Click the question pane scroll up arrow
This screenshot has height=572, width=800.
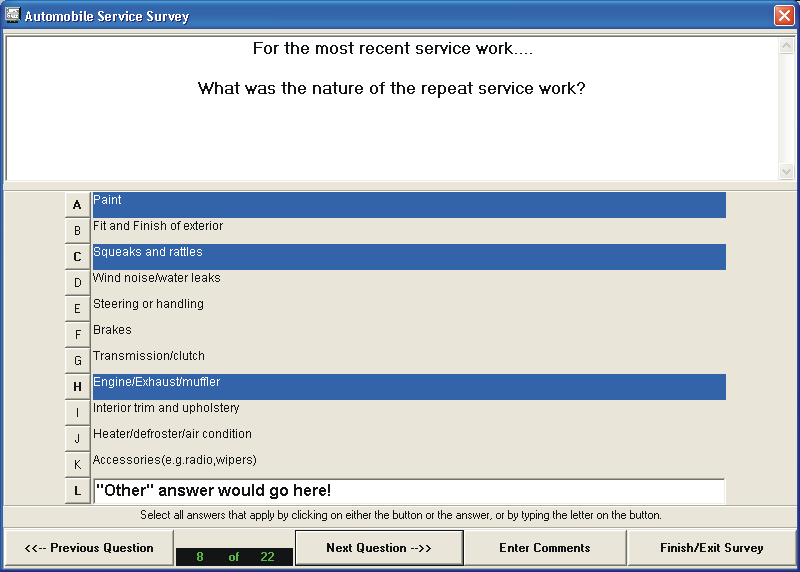(x=786, y=46)
